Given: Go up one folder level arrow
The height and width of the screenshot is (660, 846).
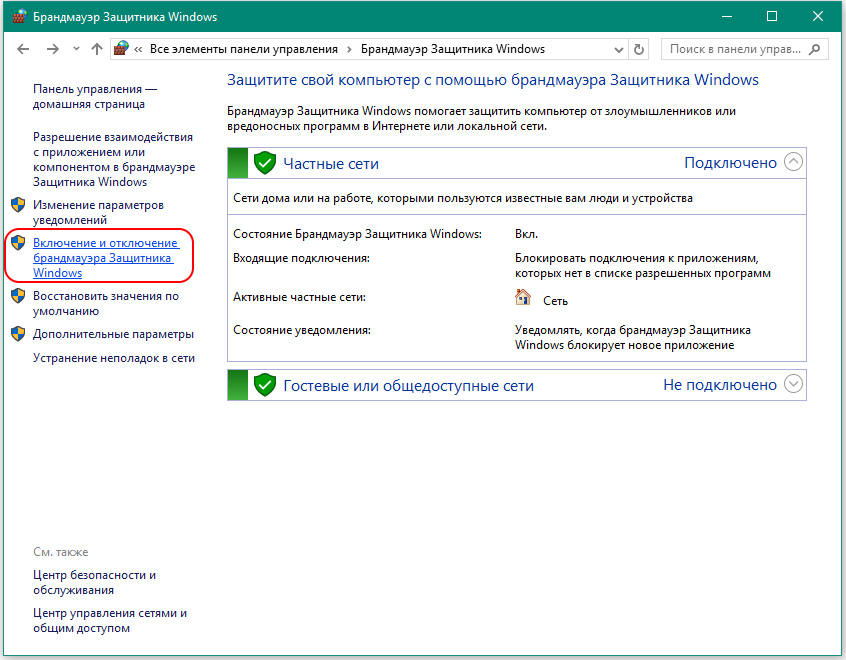Looking at the screenshot, I should click(x=96, y=49).
